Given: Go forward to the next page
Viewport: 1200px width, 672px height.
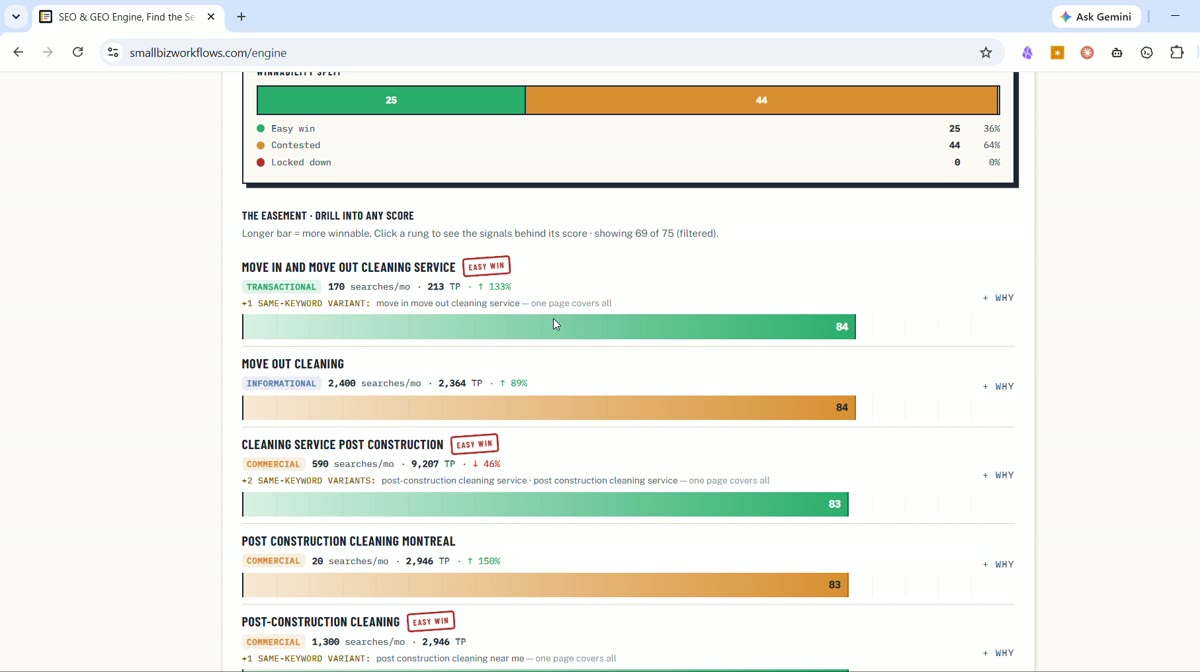Looking at the screenshot, I should tap(48, 52).
